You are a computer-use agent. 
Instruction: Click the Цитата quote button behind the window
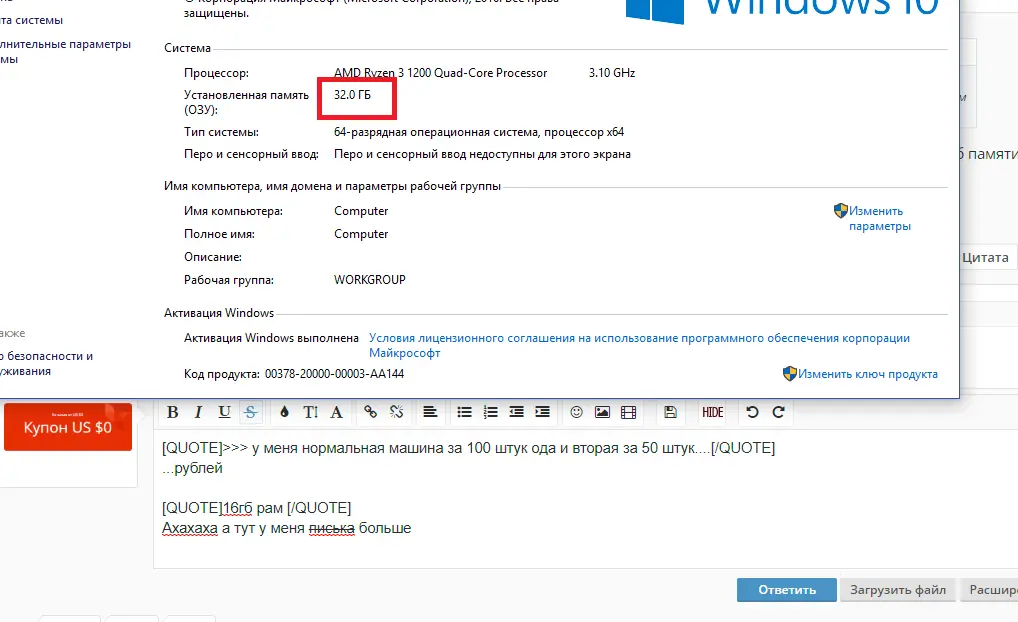pyautogui.click(x=985, y=257)
